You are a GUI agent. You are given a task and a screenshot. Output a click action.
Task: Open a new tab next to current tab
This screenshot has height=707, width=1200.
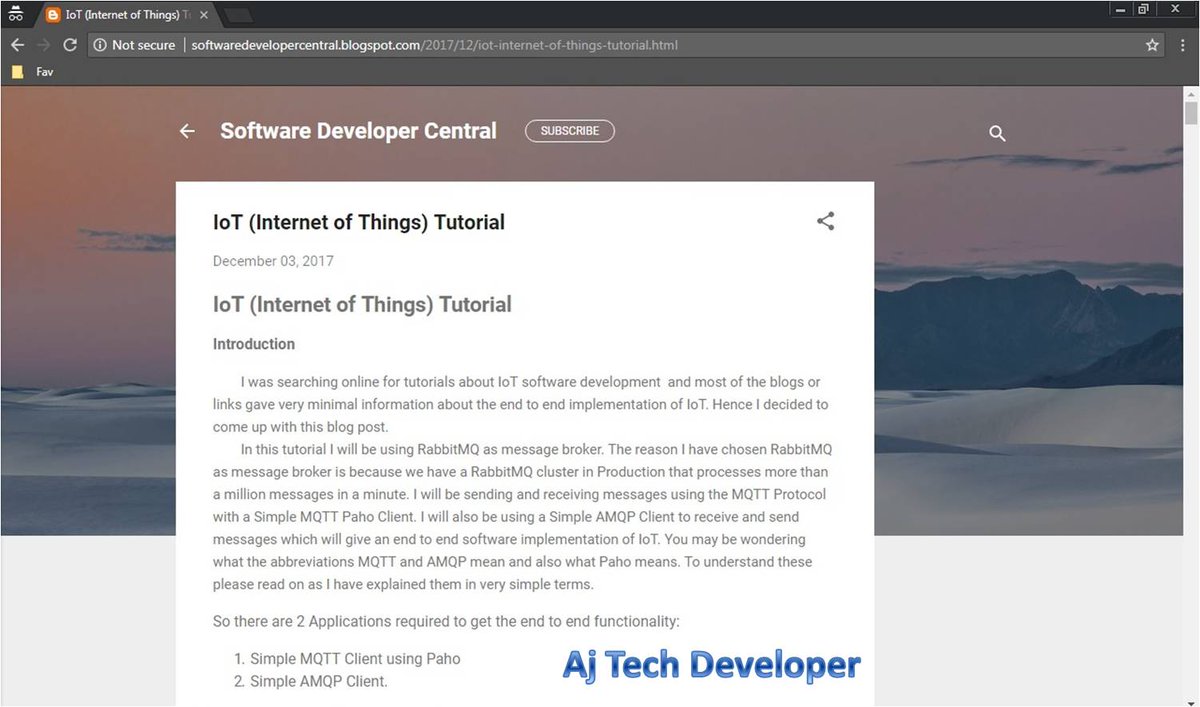[237, 16]
